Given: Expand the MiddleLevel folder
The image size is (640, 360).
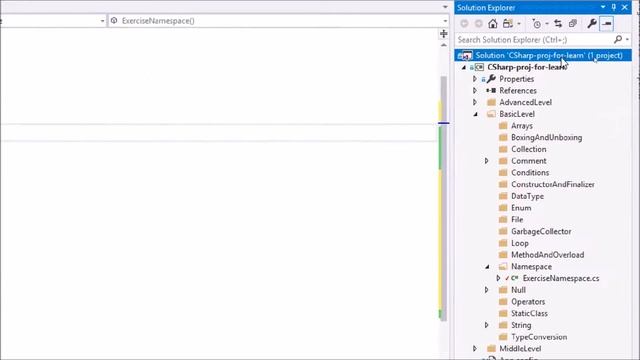Looking at the screenshot, I should point(474,349).
